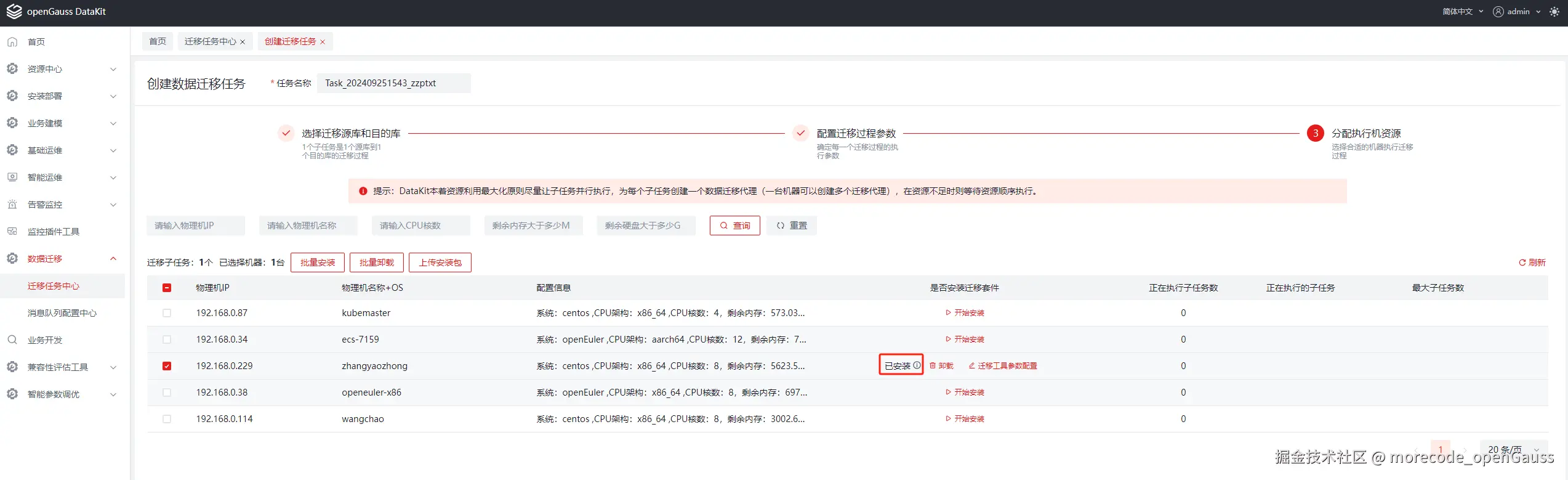1568x480 pixels.
Task: Click the 重置 reset button
Action: 792,226
